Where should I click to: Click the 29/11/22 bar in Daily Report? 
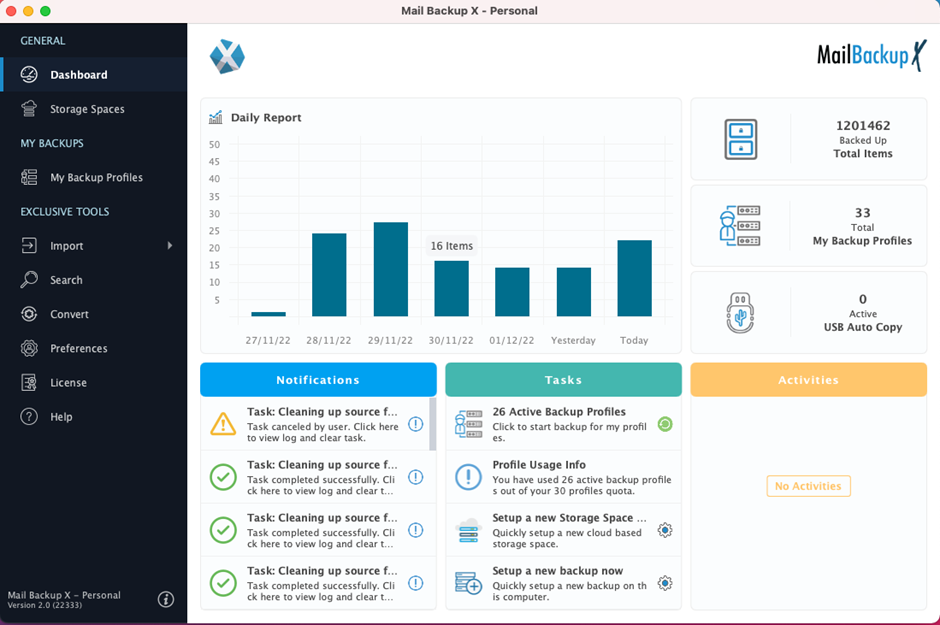click(391, 269)
